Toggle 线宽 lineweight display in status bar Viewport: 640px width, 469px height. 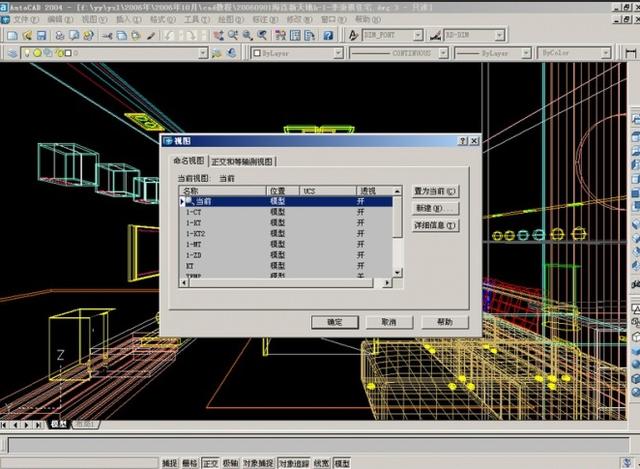click(x=322, y=463)
